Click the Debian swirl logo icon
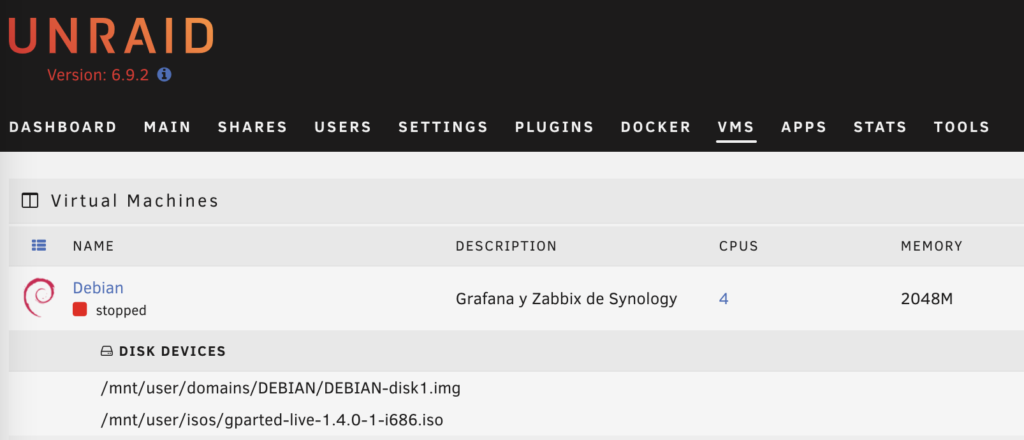This screenshot has height=440, width=1024. tap(38, 297)
